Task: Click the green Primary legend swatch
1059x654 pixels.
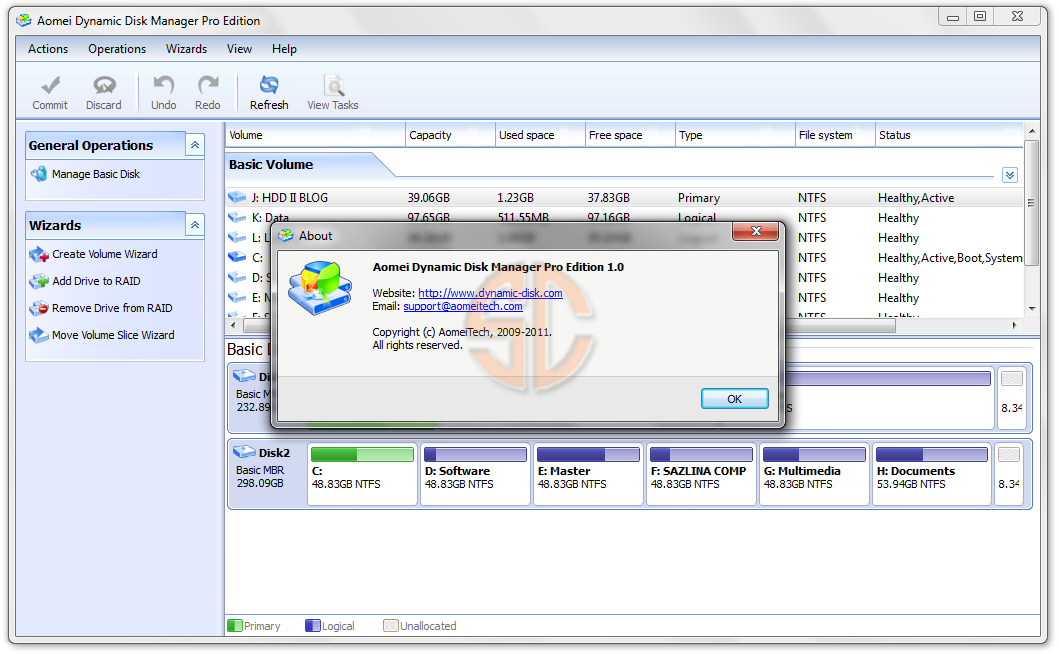Action: pyautogui.click(x=235, y=626)
